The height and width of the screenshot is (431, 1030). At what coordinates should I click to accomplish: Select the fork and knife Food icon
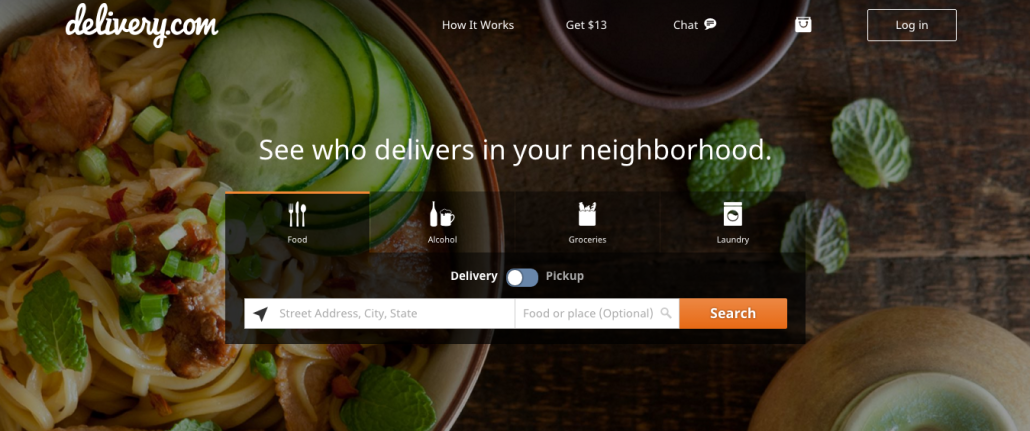pyautogui.click(x=297, y=214)
